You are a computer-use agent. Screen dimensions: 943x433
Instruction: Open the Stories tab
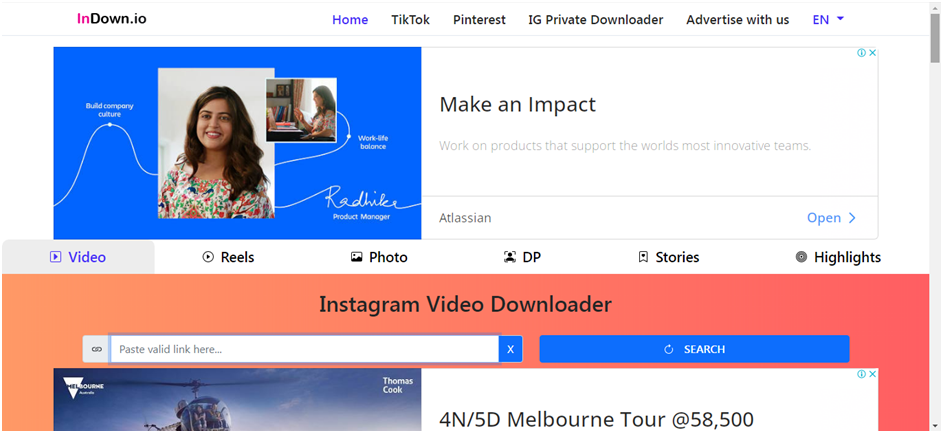pos(668,257)
